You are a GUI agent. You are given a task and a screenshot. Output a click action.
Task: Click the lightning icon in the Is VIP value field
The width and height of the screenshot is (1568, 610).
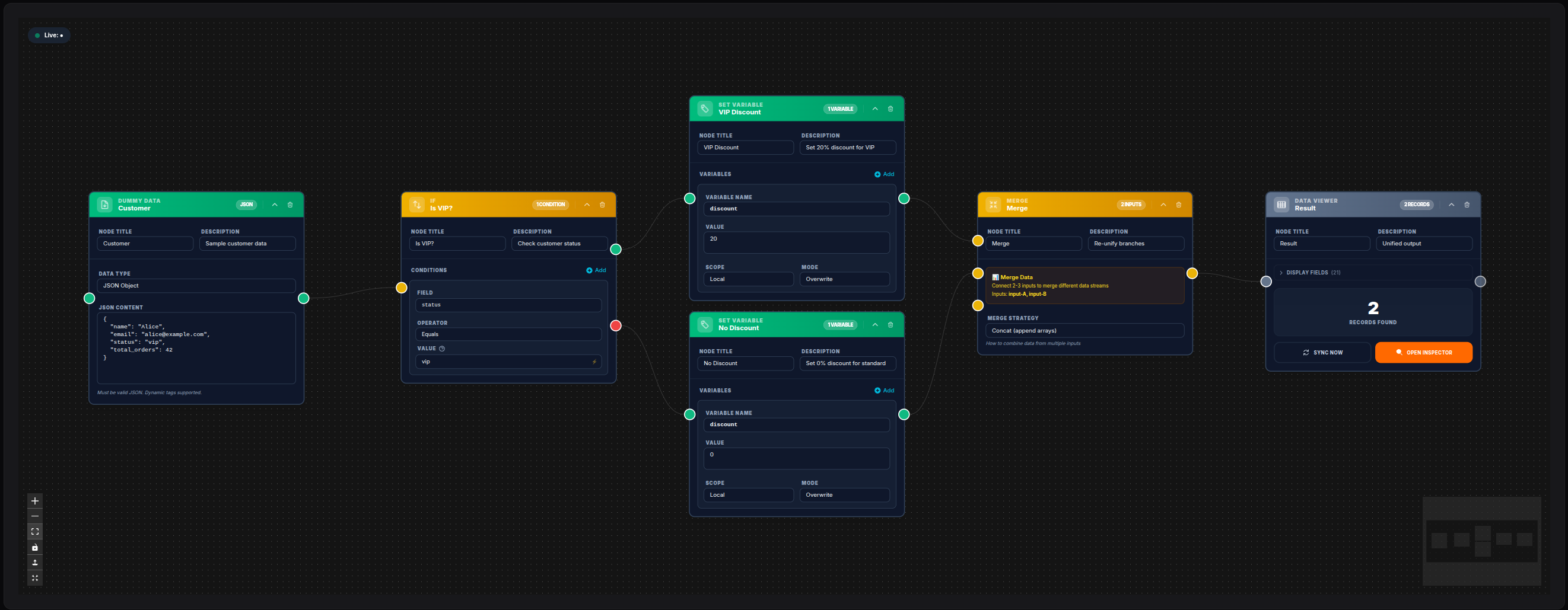click(594, 361)
